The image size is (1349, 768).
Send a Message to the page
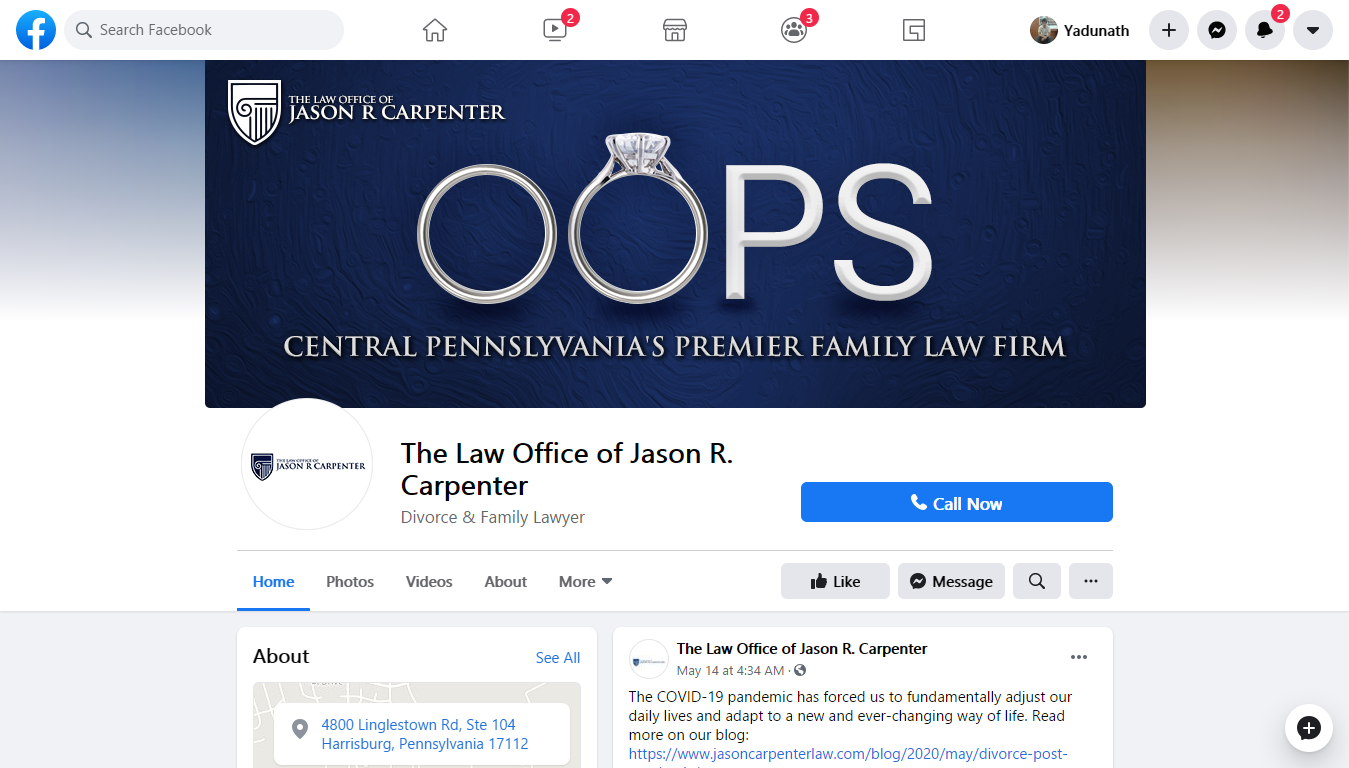951,581
